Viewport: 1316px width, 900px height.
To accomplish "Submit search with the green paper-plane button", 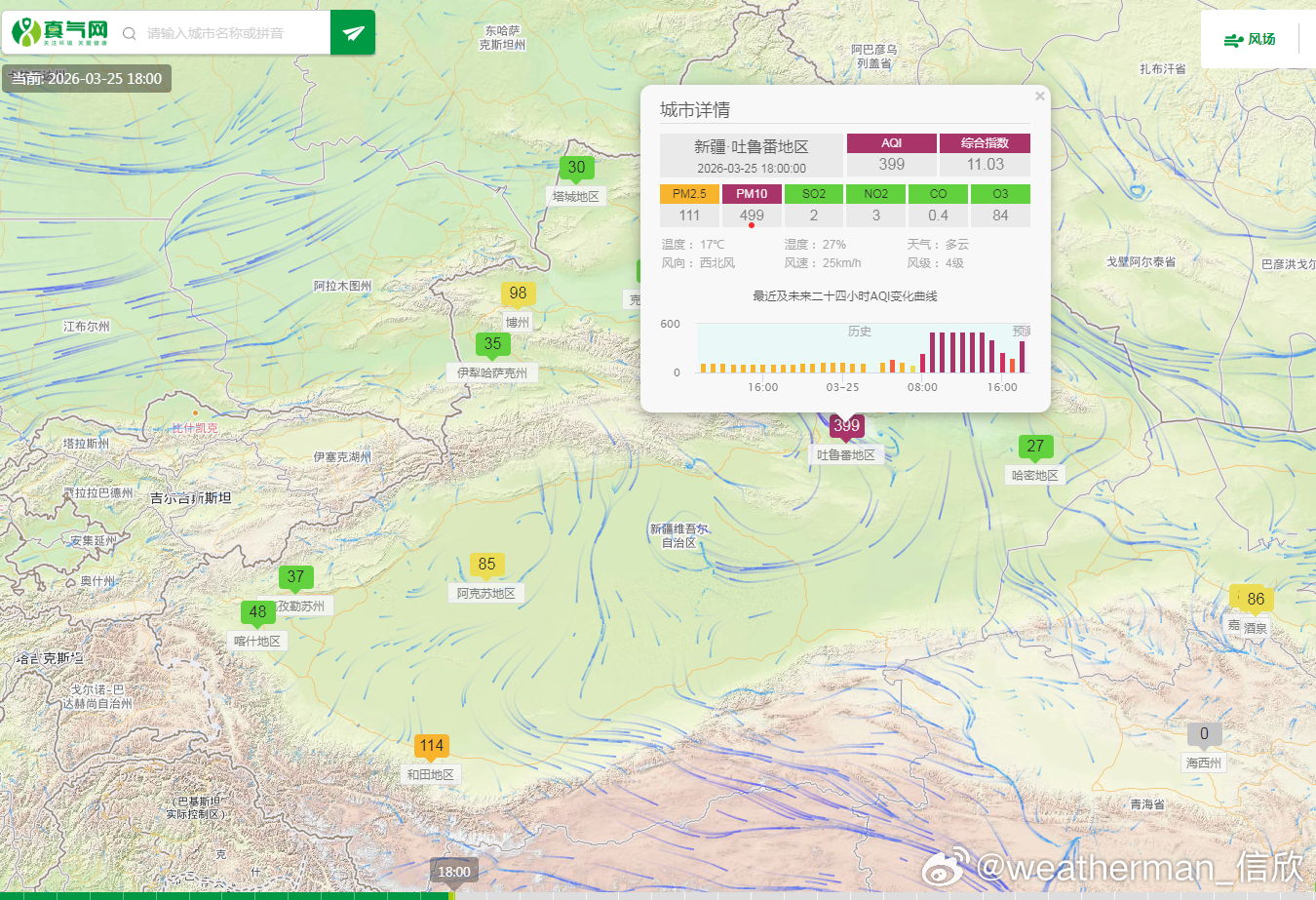I will pos(353,32).
